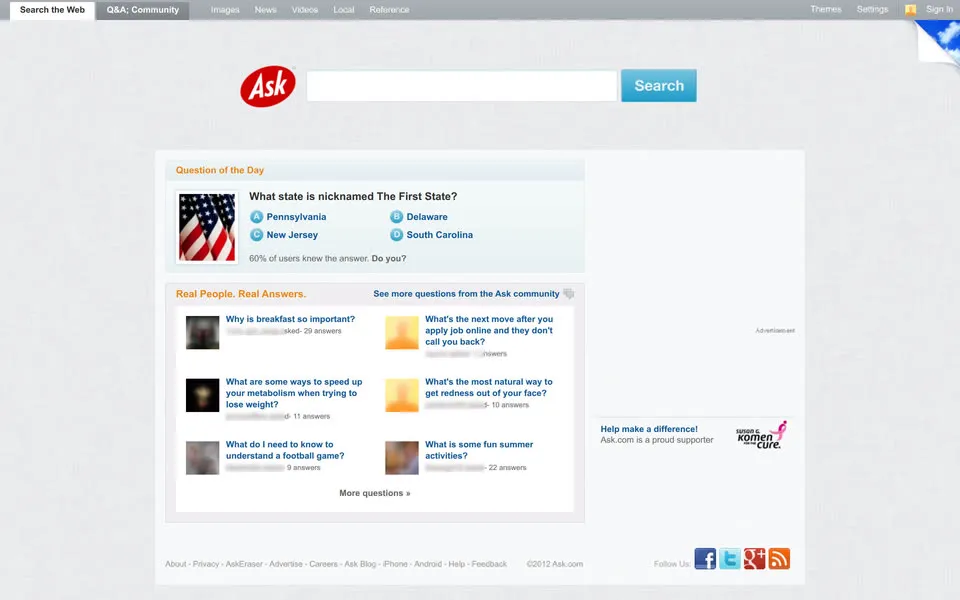Click the 'Real People. Real Answers.' heading
960x600 pixels.
[241, 294]
